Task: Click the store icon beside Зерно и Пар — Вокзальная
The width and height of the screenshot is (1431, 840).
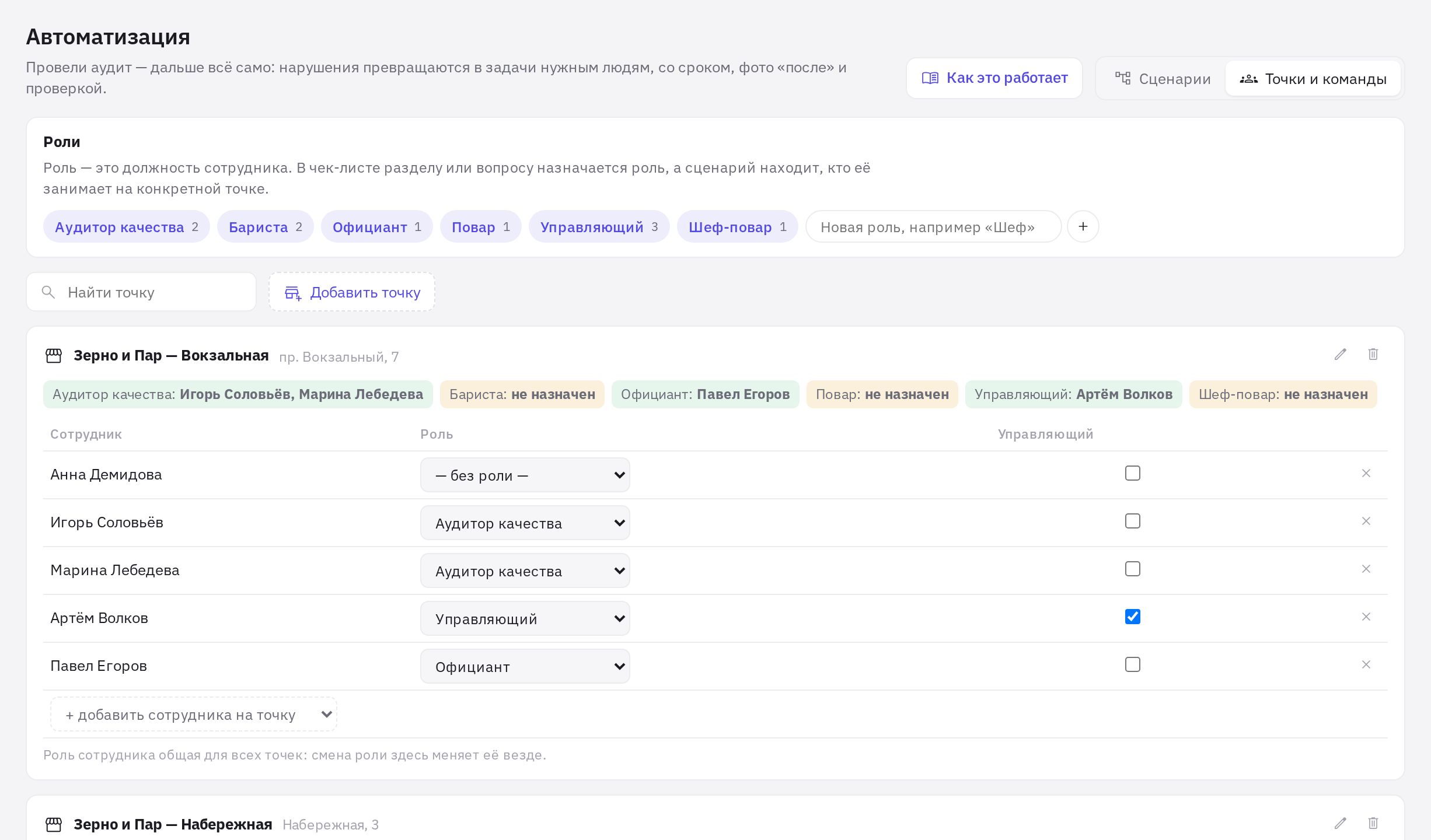Action: tap(54, 356)
